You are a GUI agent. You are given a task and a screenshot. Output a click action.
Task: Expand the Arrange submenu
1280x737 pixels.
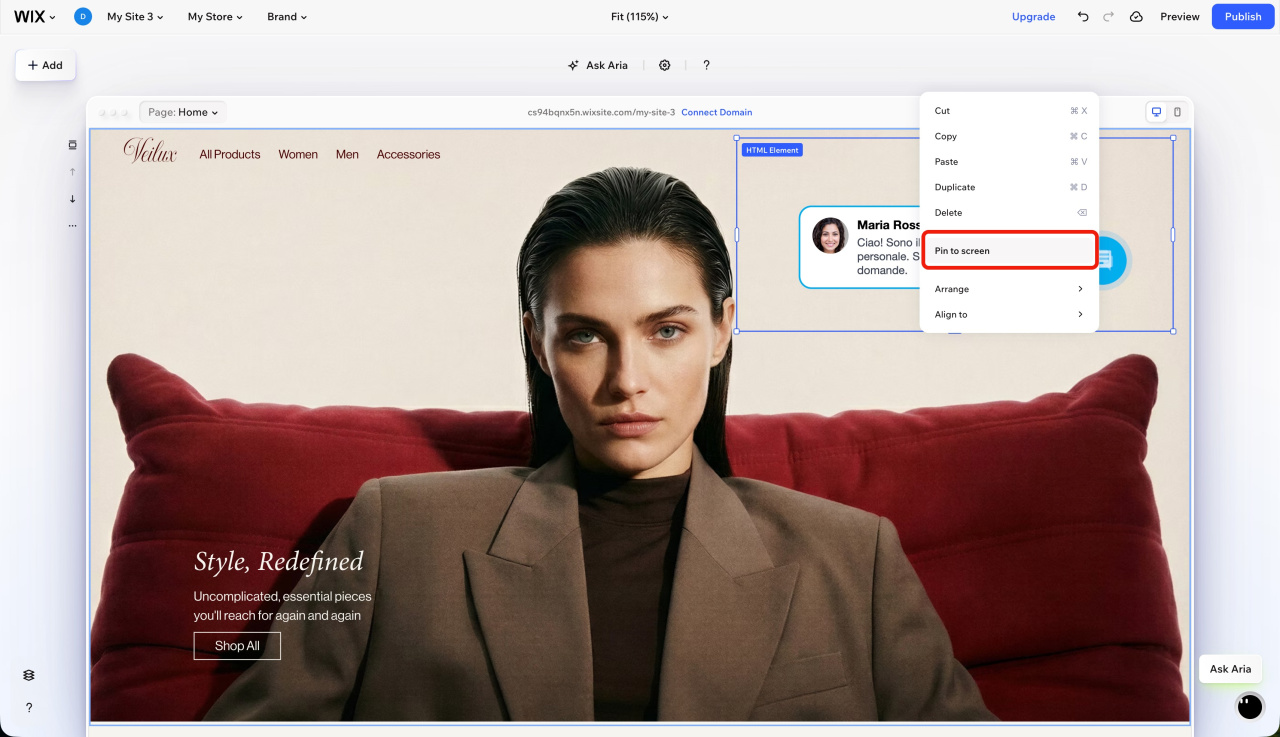coord(1008,289)
